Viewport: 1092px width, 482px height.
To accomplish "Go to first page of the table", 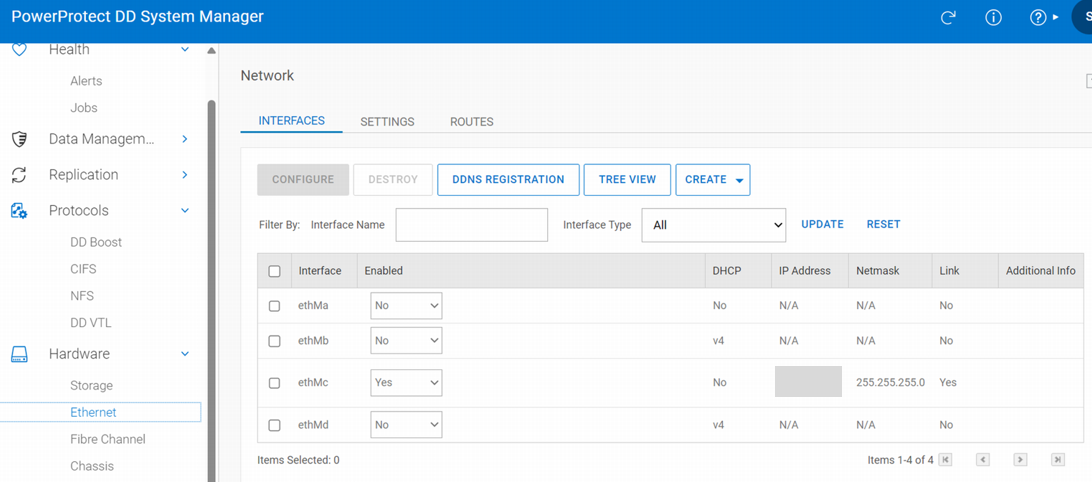I will (x=945, y=460).
